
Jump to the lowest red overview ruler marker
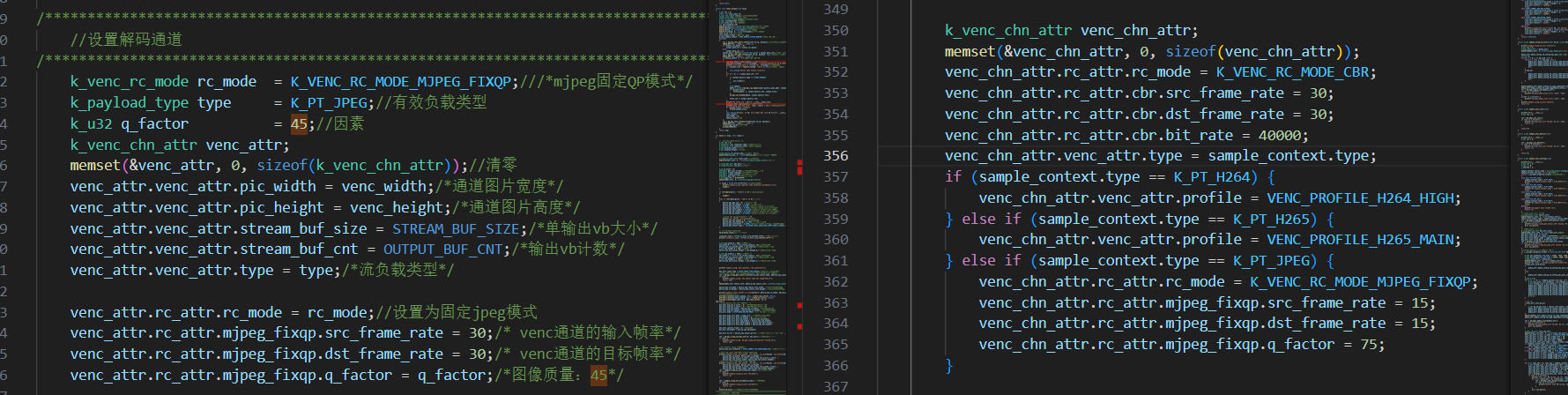pos(799,326)
